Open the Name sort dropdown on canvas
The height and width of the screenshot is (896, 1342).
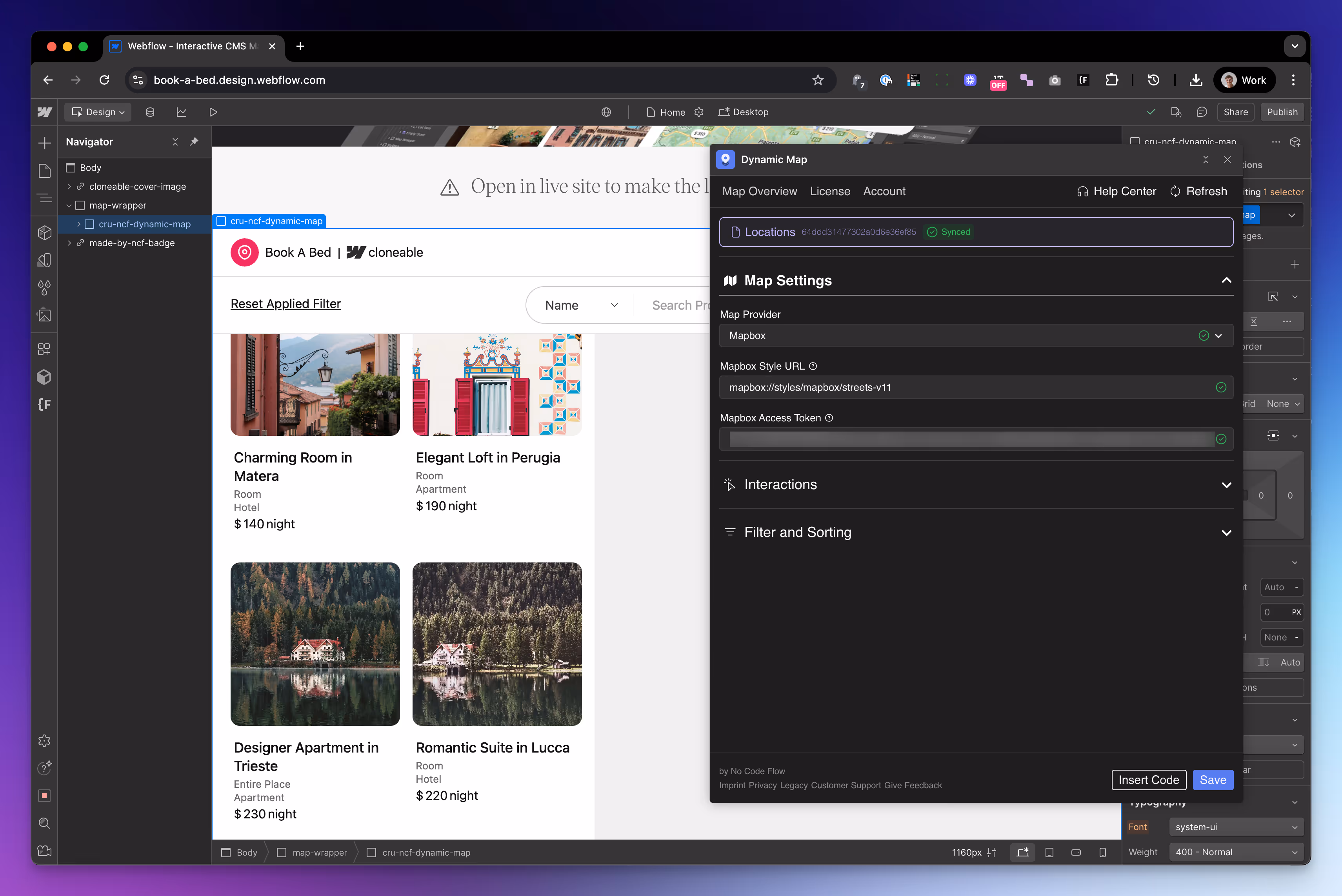(581, 305)
